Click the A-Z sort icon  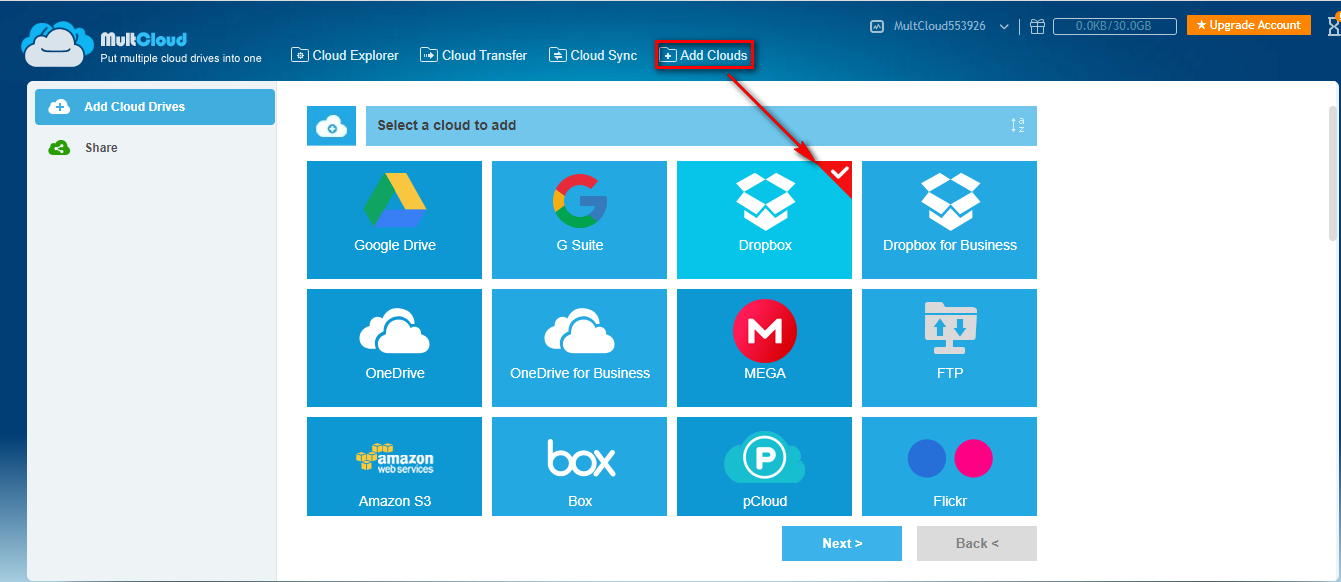(1017, 126)
